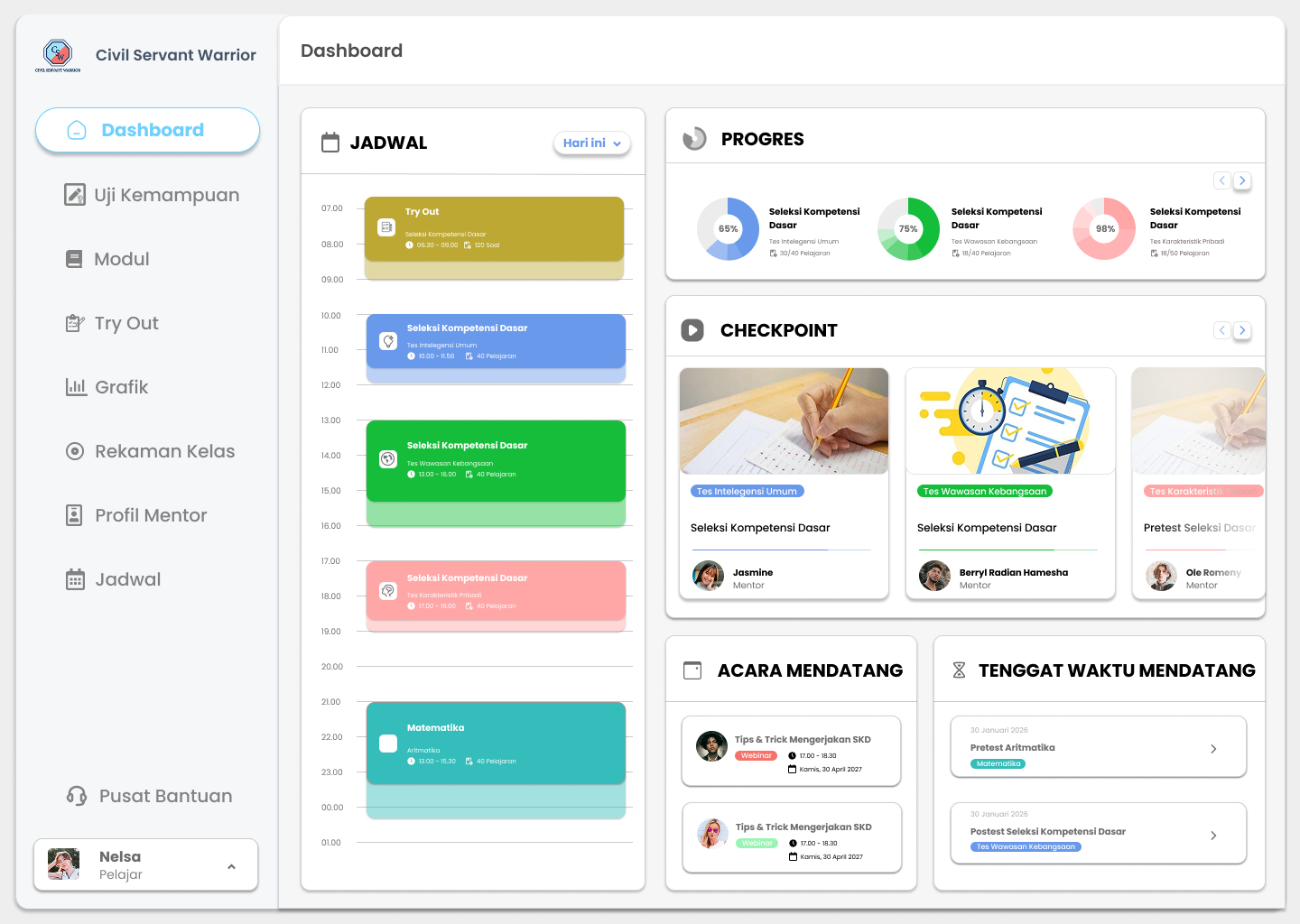This screenshot has height=924, width=1300.
Task: Click the right arrow in PROGRES section
Action: pyautogui.click(x=1242, y=180)
